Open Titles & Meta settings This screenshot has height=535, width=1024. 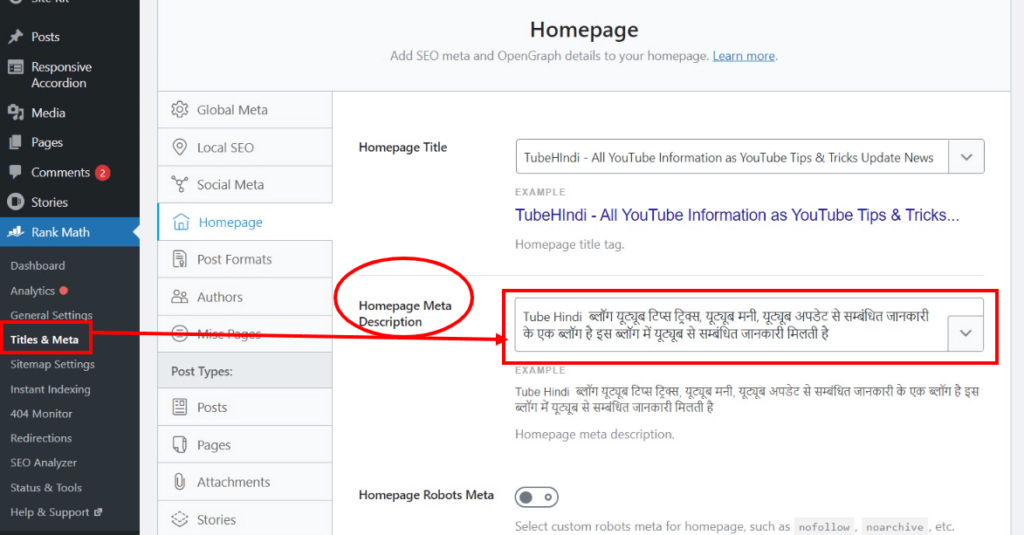pyautogui.click(x=44, y=340)
